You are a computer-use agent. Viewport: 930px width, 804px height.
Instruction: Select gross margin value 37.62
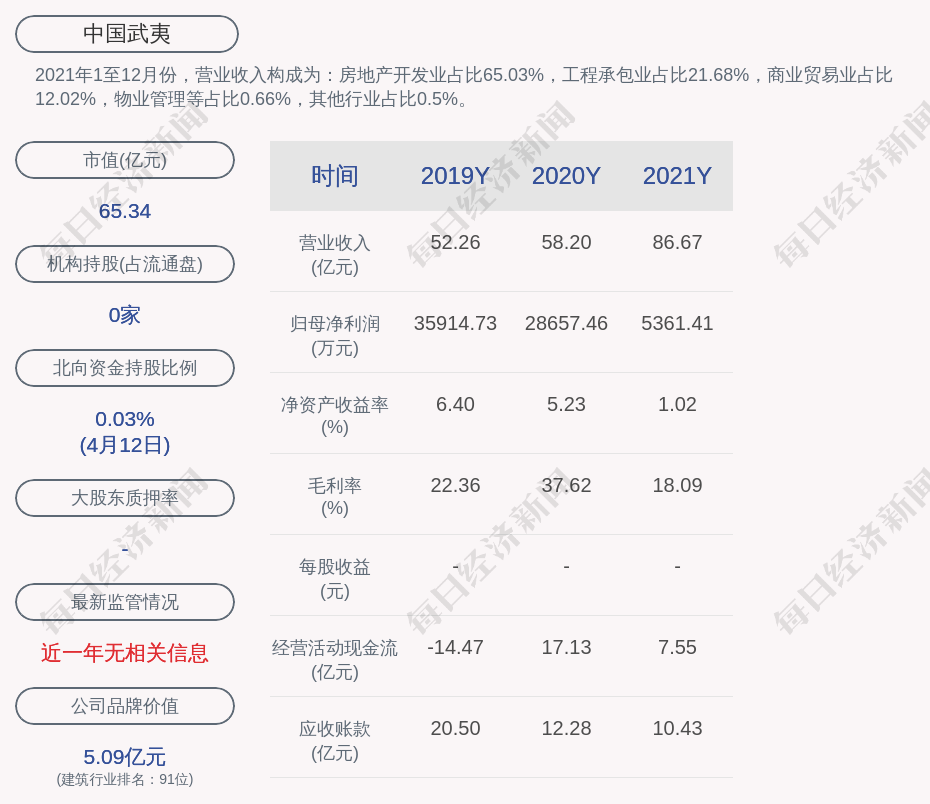566,486
